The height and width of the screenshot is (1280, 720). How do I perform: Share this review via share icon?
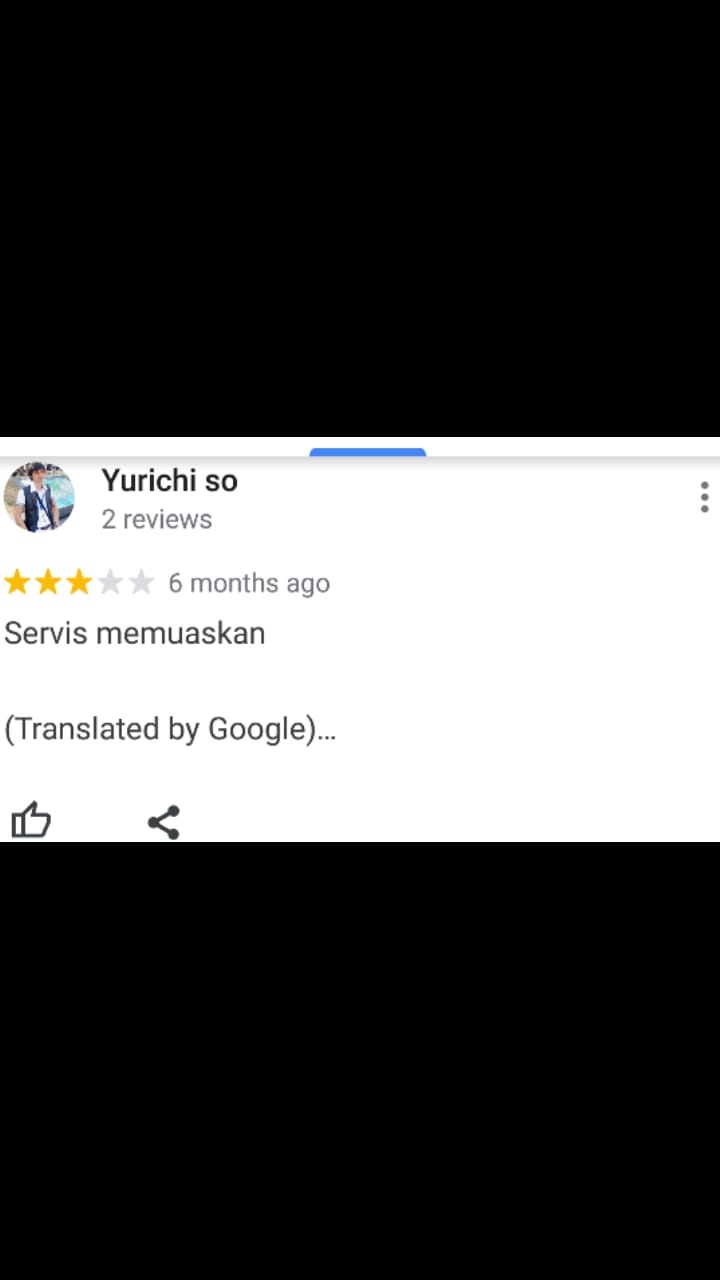(164, 822)
